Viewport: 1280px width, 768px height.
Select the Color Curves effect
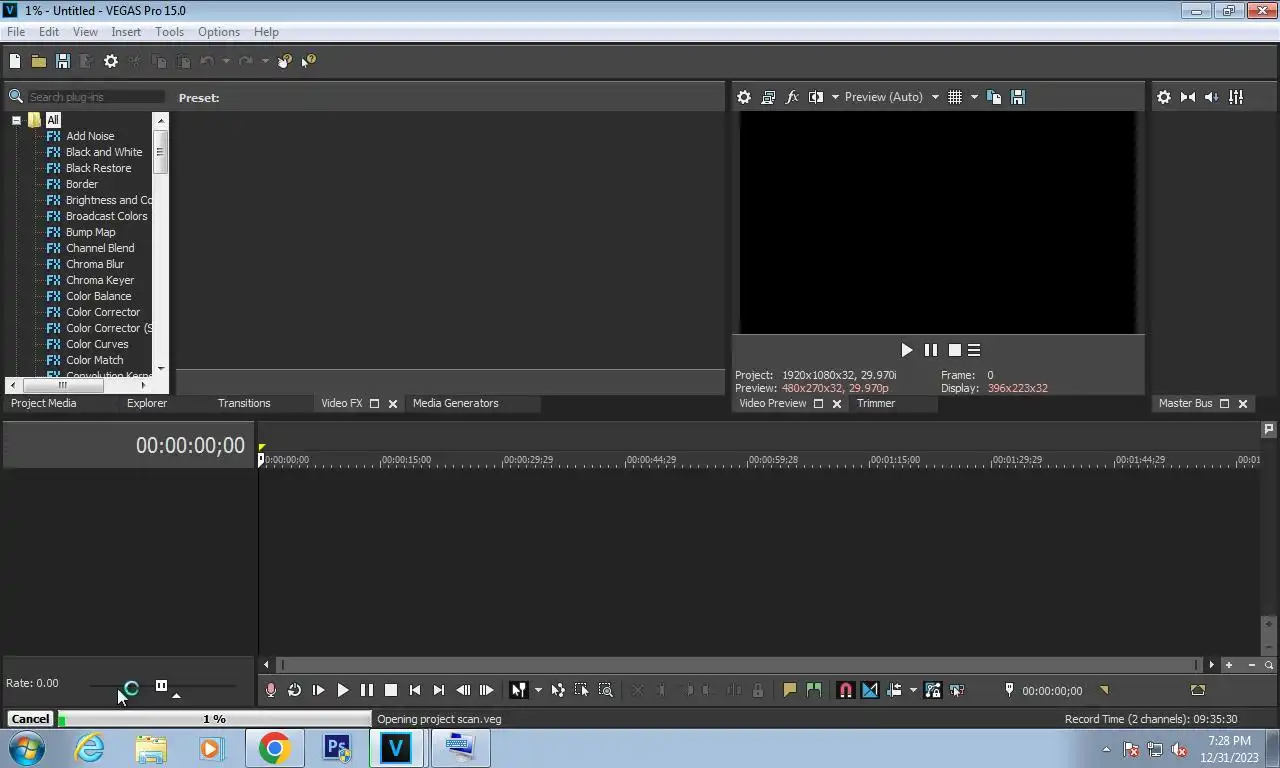(x=97, y=344)
